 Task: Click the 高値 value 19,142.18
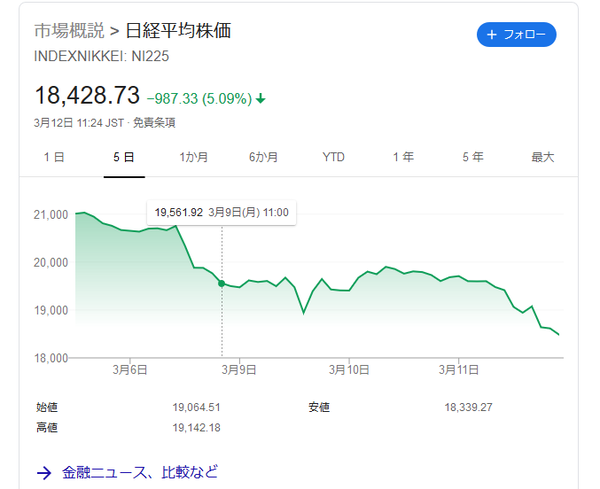[196, 427]
